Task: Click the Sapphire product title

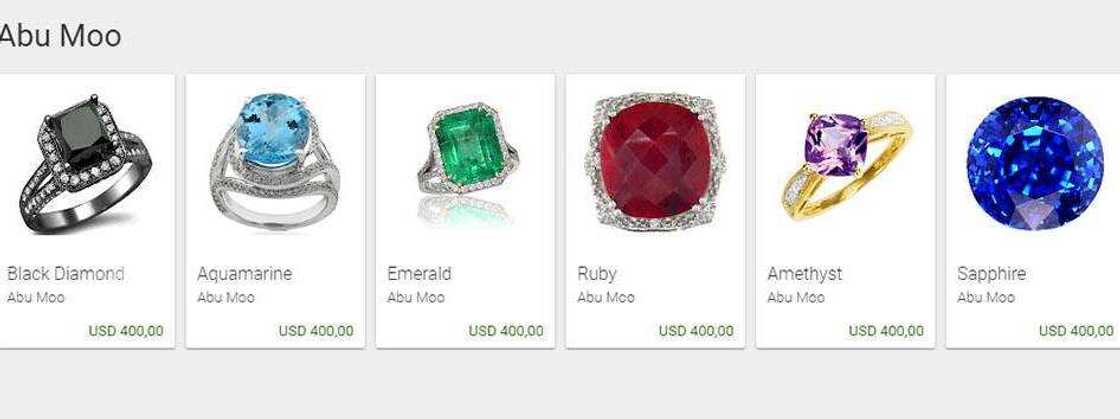Action: pos(991,274)
